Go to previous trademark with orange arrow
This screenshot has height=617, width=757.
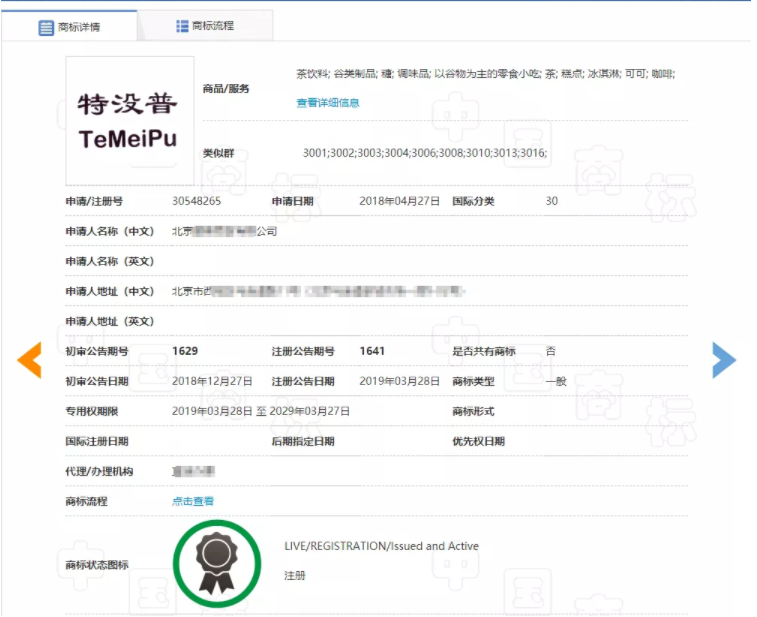tap(29, 360)
